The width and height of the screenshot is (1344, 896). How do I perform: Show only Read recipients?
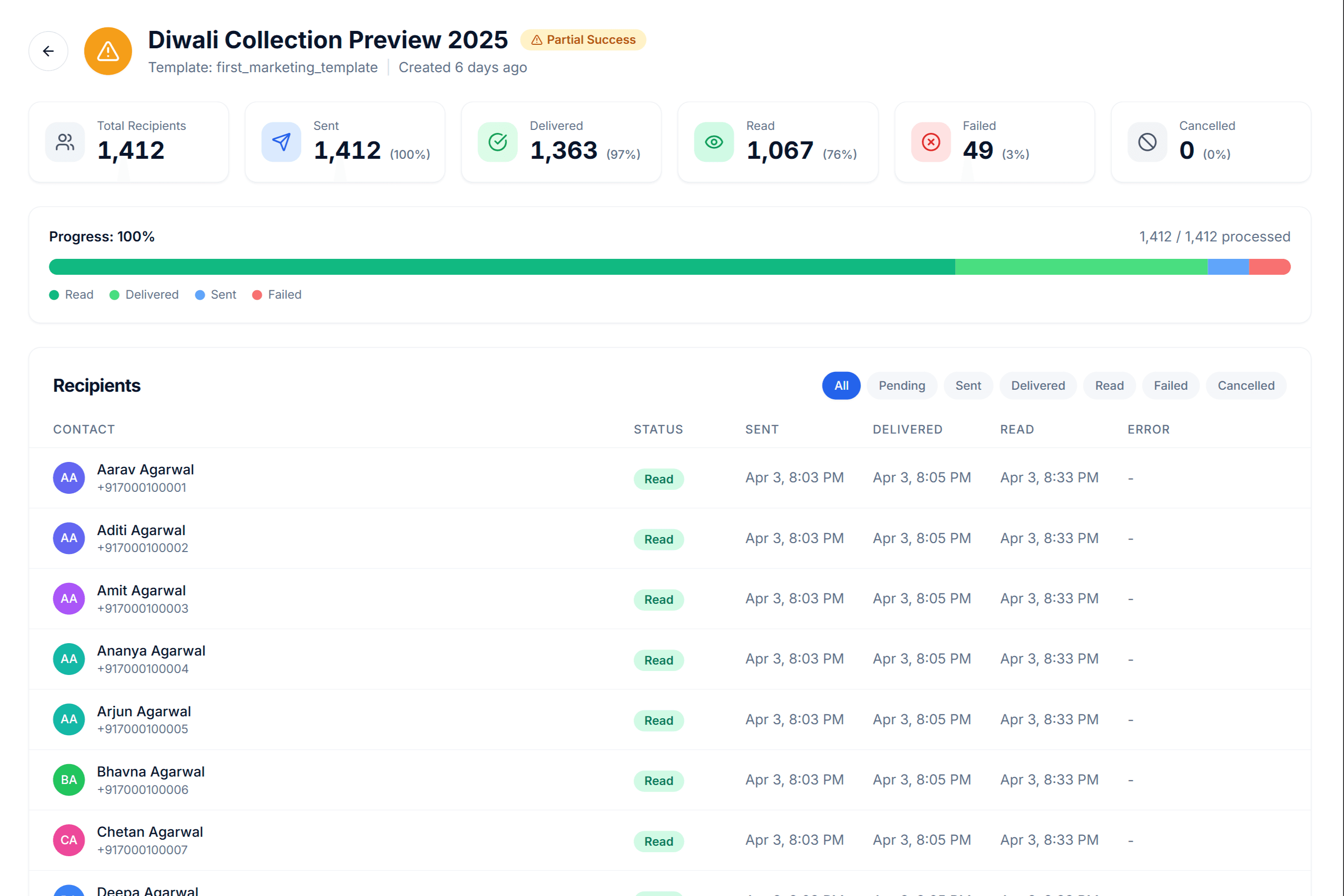1109,386
